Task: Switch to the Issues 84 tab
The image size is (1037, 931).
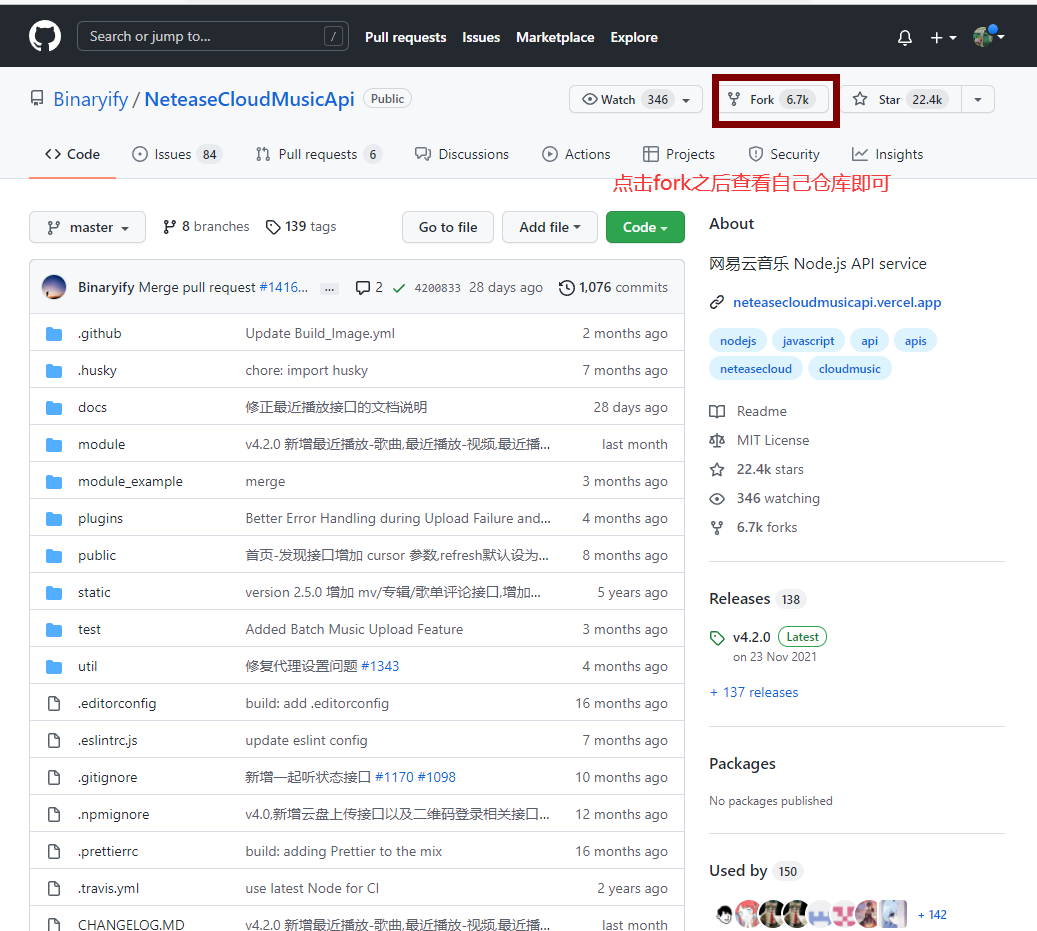Action: coord(177,154)
